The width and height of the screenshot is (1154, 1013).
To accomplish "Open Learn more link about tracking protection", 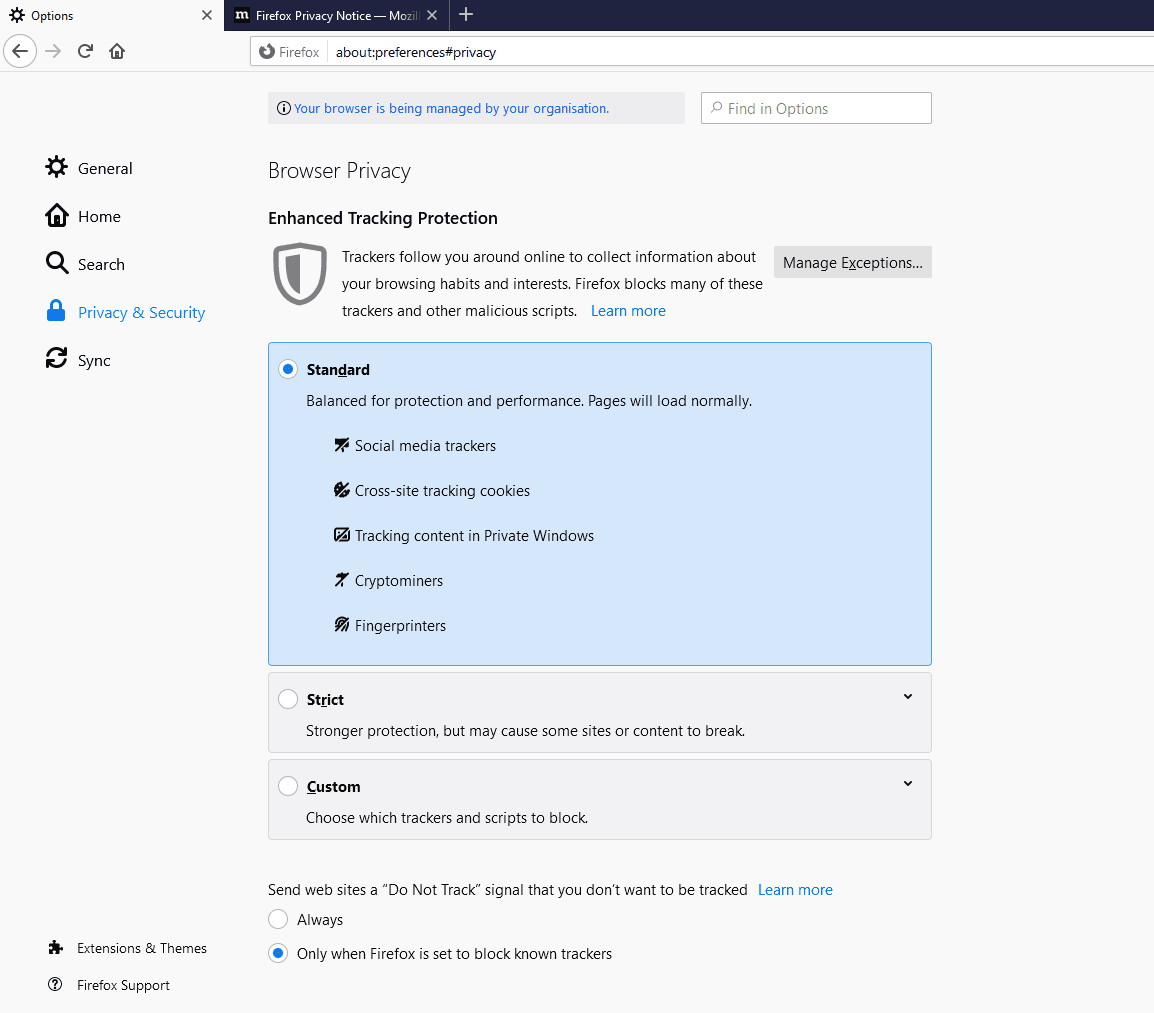I will click(628, 311).
